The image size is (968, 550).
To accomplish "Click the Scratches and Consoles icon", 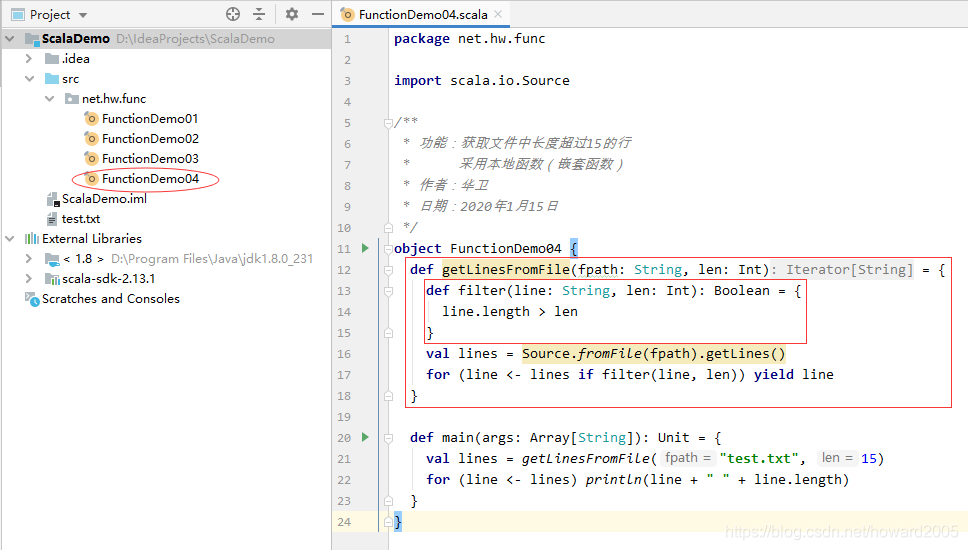I will [x=31, y=299].
